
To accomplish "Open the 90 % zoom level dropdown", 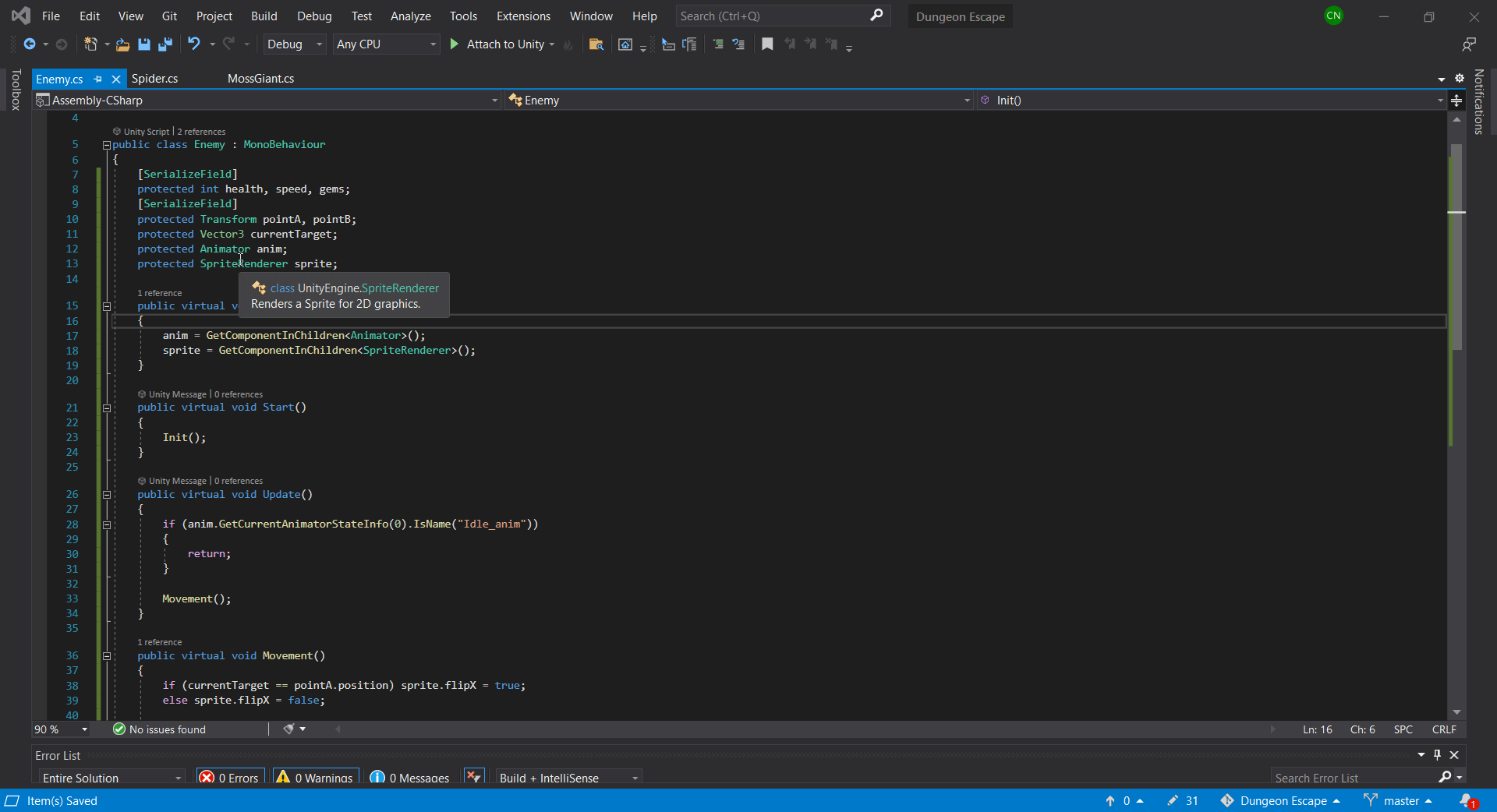I will (x=61, y=729).
